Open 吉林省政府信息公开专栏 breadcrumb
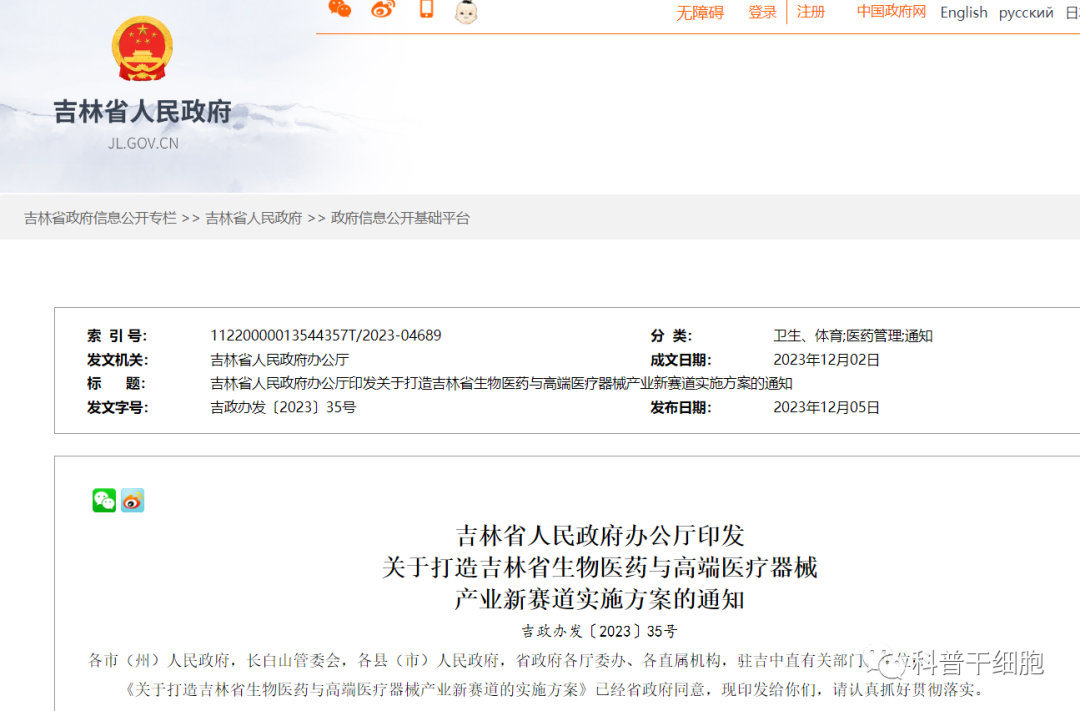 [x=100, y=218]
